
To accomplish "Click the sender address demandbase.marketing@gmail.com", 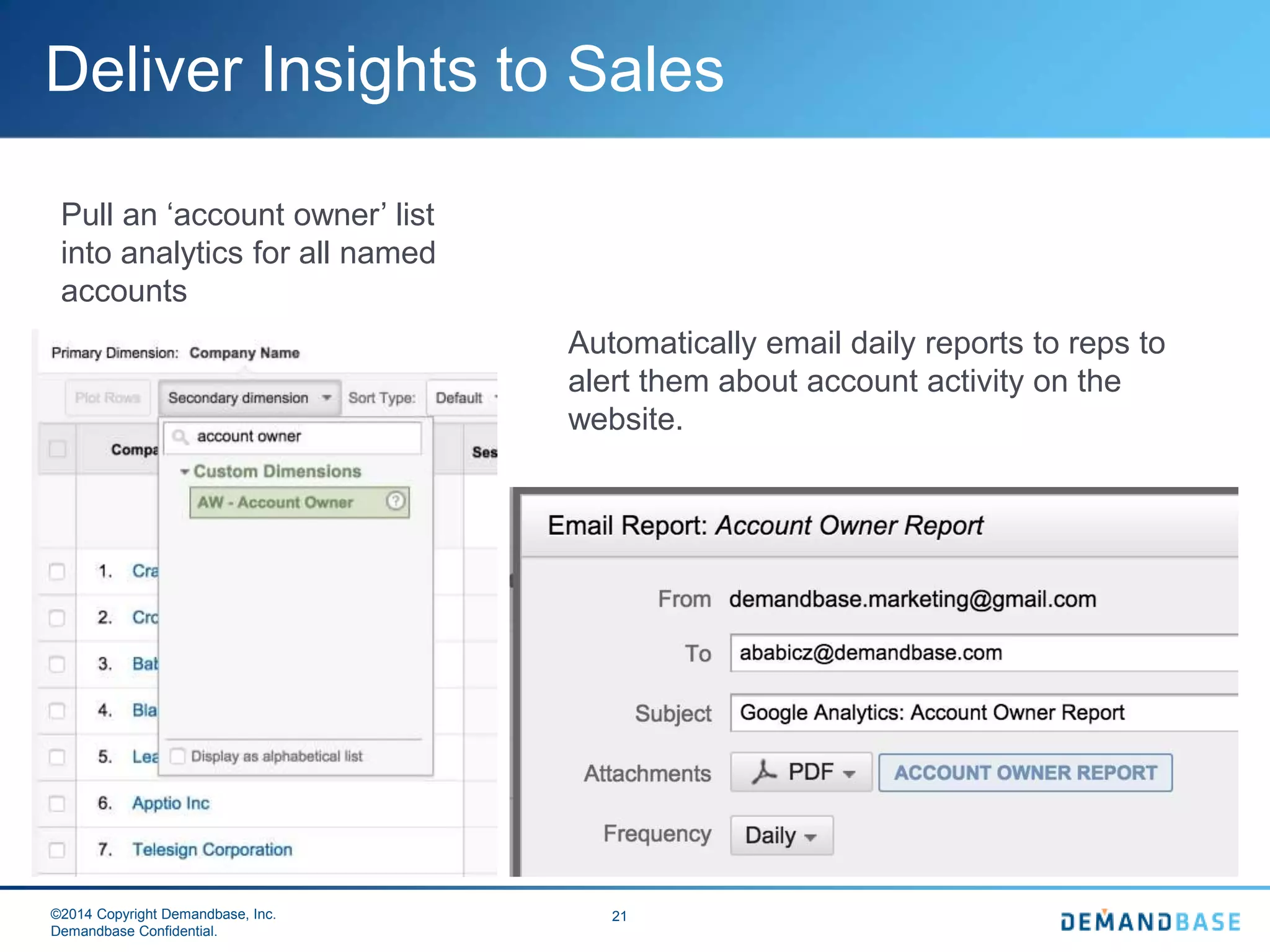I will 913,599.
